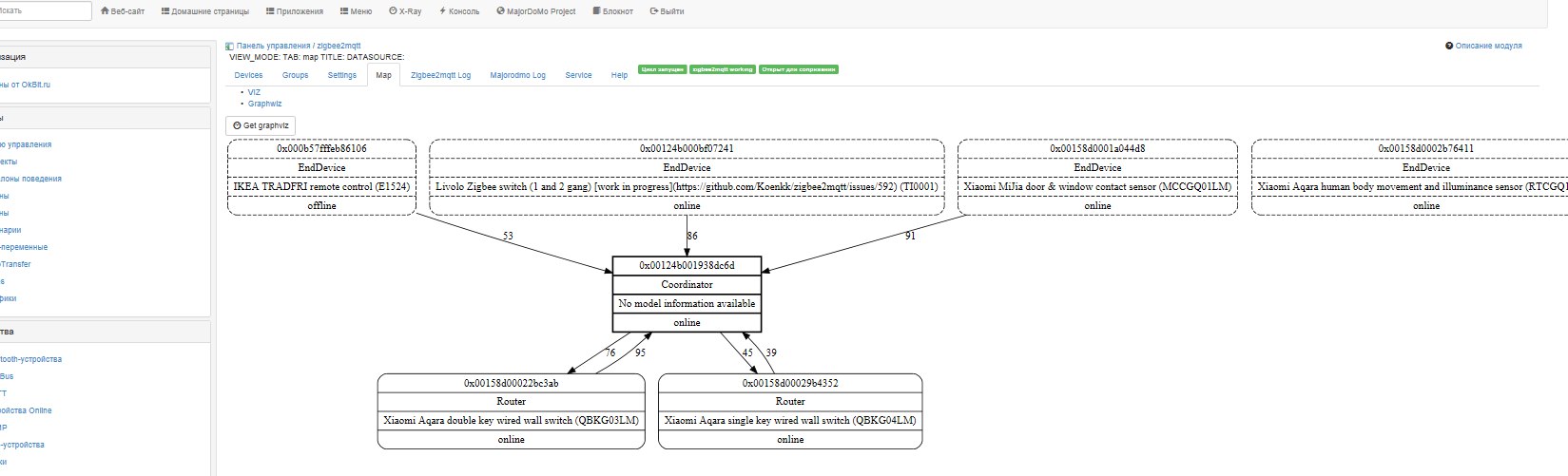1568x476 pixels.
Task: Switch to the Devices tab
Action: 248,75
